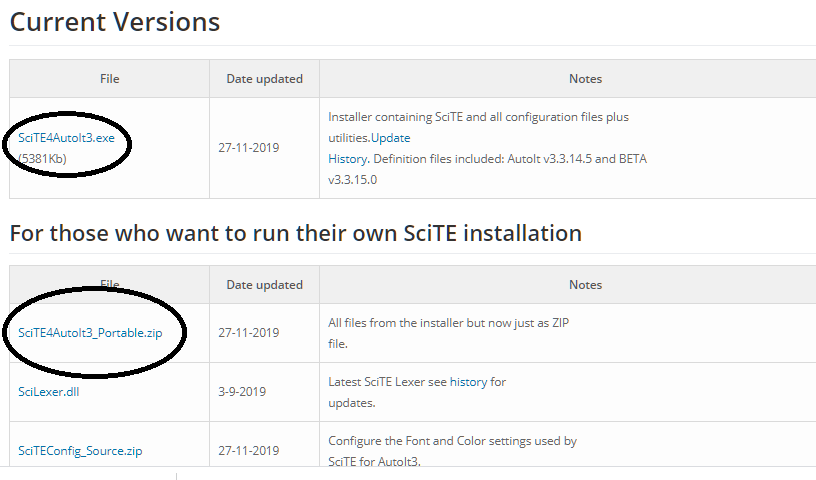
Task: Click the 3-9-2019 date cell
Action: coord(241,392)
